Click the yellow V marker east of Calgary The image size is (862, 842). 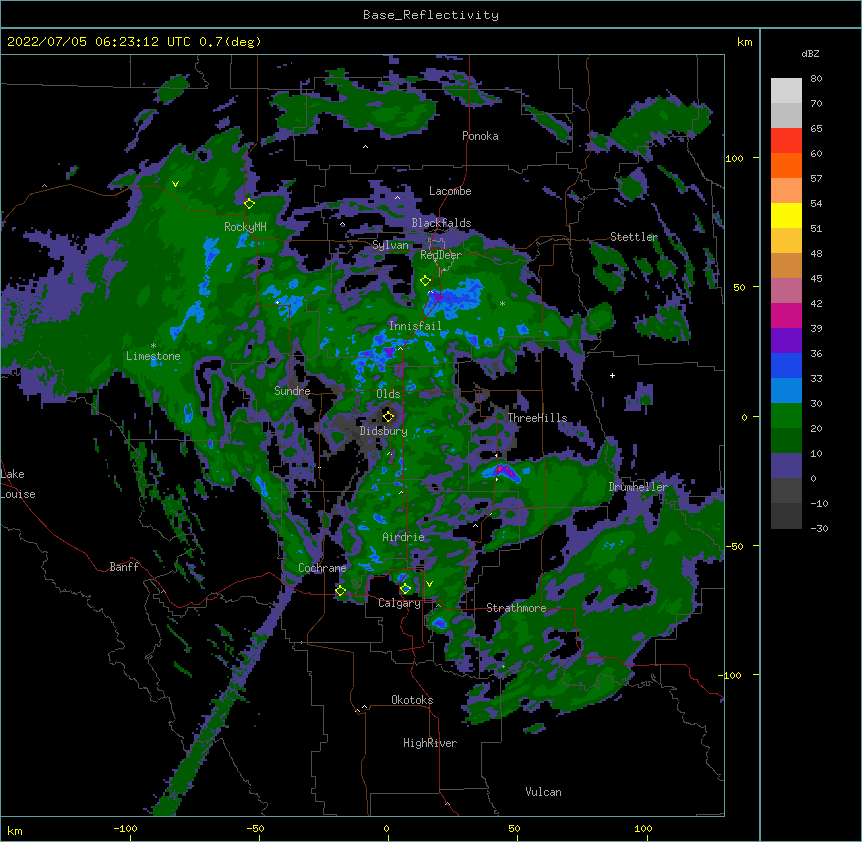[429, 584]
